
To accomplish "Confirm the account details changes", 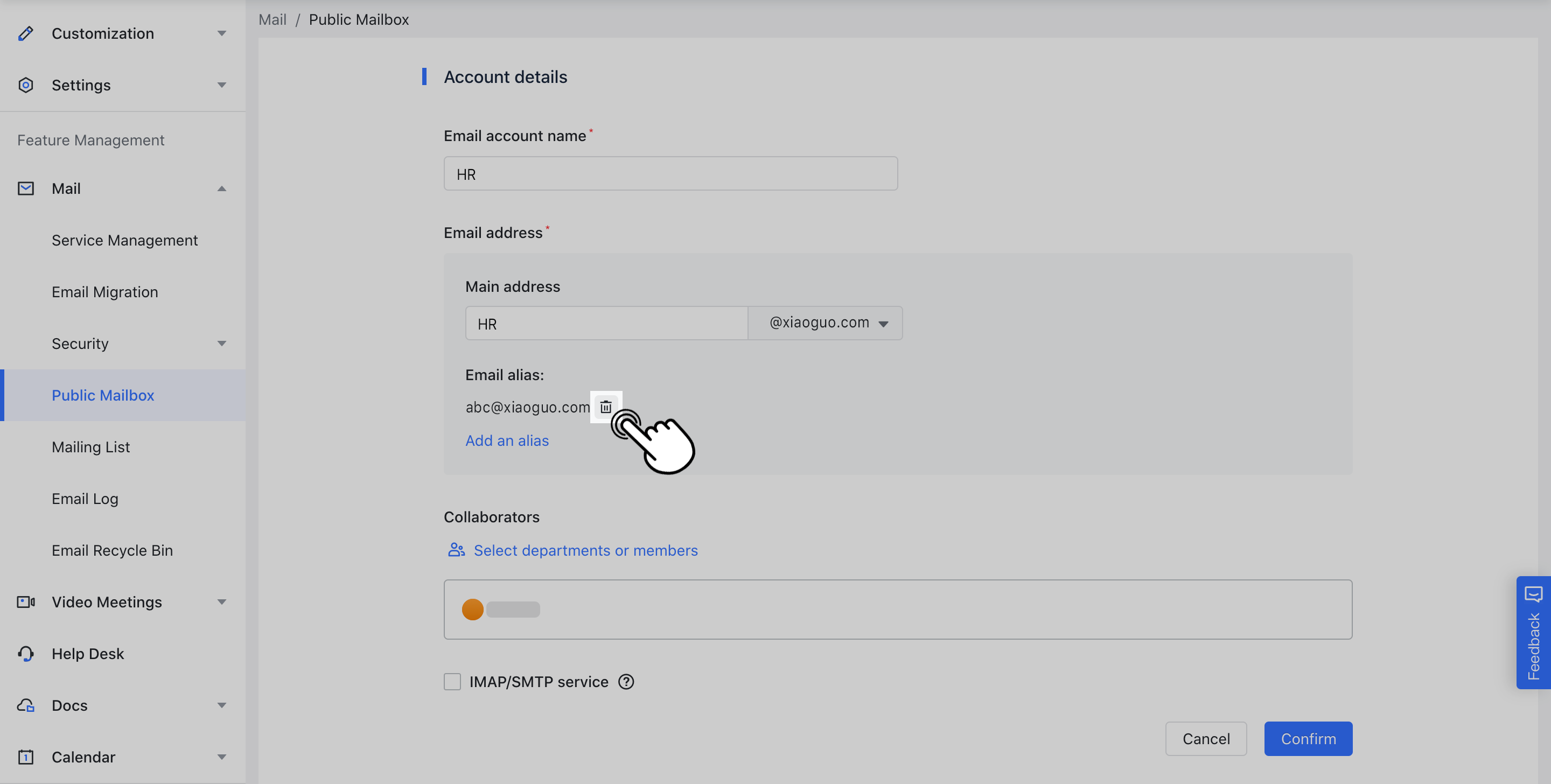I will (x=1308, y=738).
